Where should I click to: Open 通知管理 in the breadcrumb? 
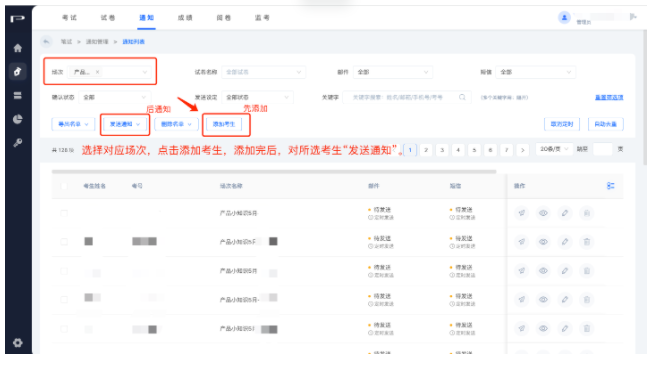coord(97,42)
